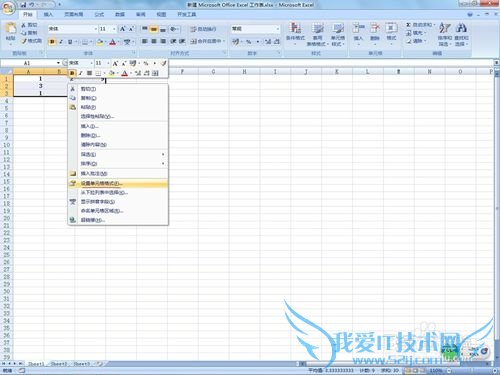Open Filter (筛选) submenu in context menu
The height and width of the screenshot is (375, 500).
click(x=118, y=155)
